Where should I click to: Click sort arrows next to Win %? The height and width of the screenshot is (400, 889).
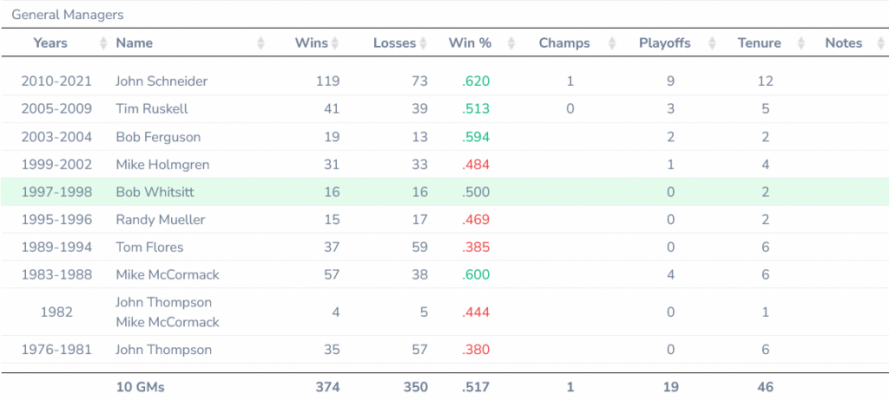click(511, 43)
